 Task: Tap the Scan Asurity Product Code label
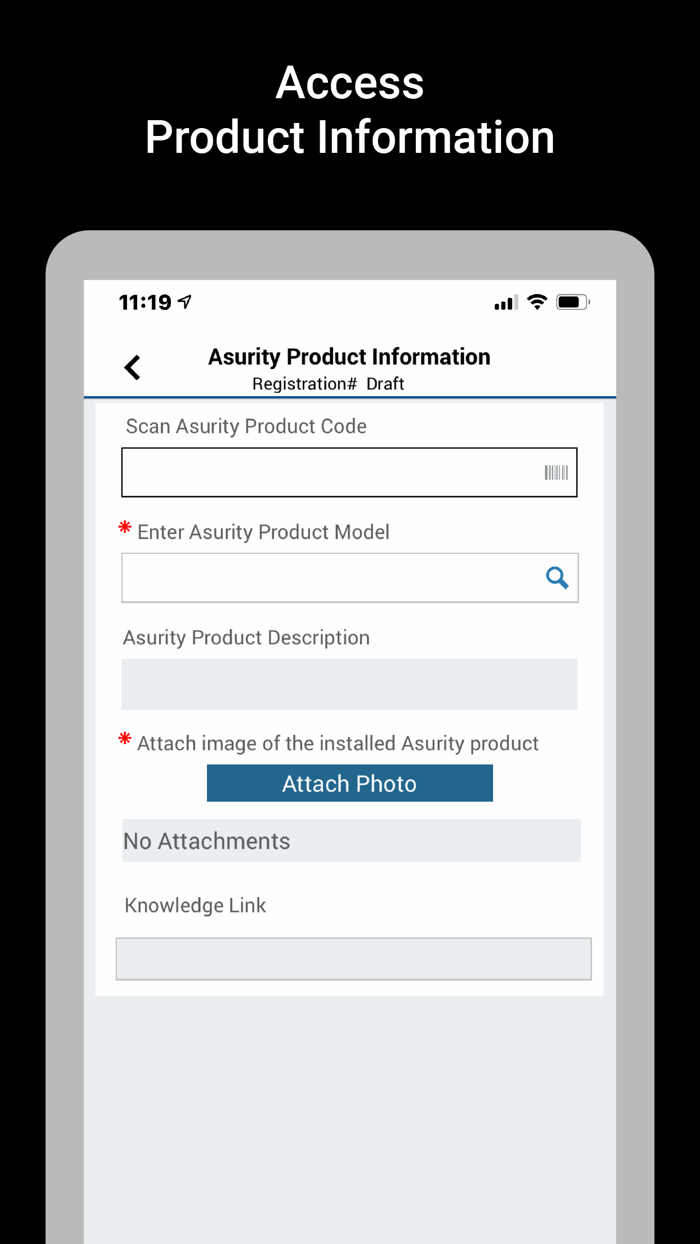tap(245, 426)
